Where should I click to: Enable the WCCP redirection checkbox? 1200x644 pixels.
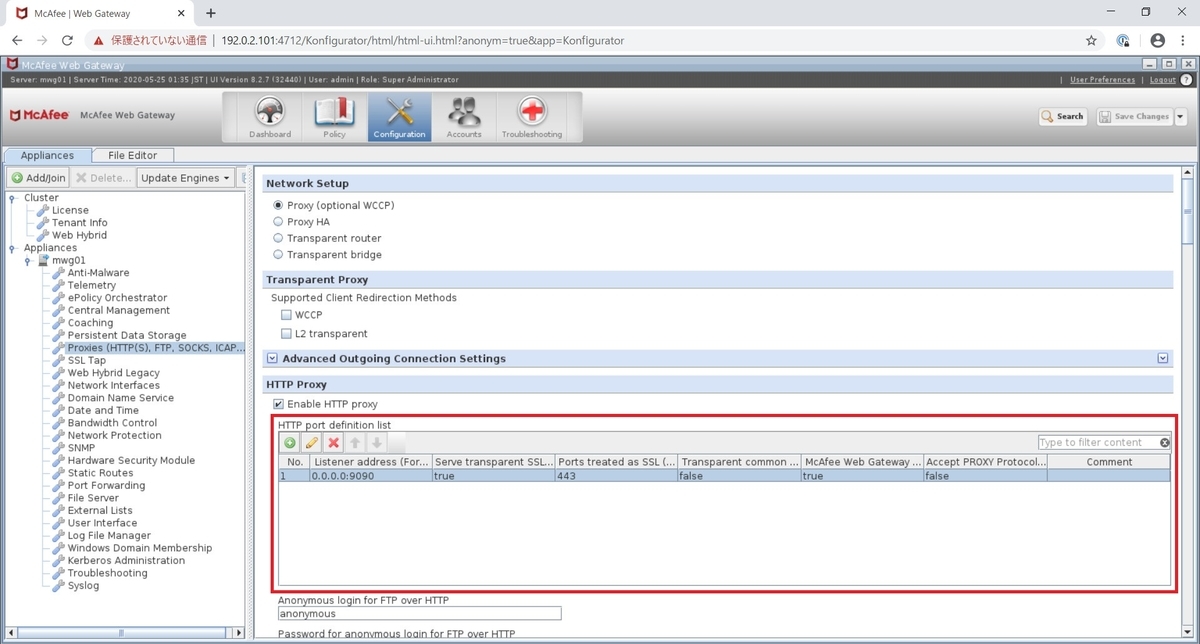click(x=287, y=315)
